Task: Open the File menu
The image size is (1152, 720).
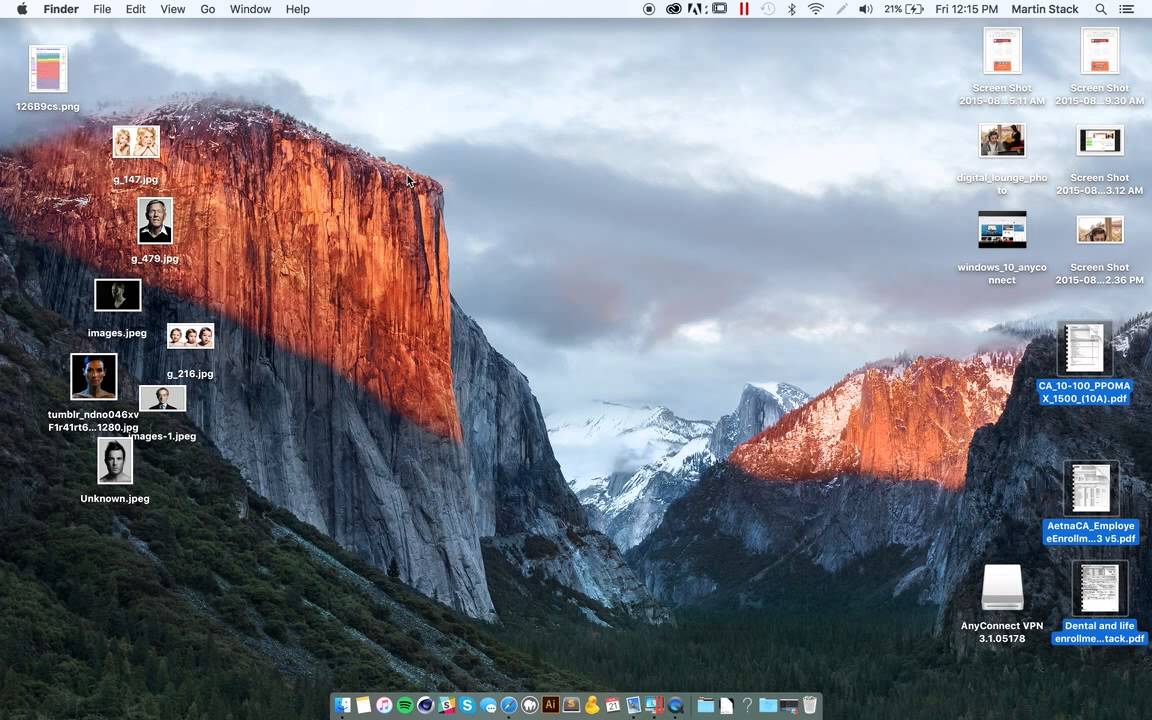Action: 102,9
